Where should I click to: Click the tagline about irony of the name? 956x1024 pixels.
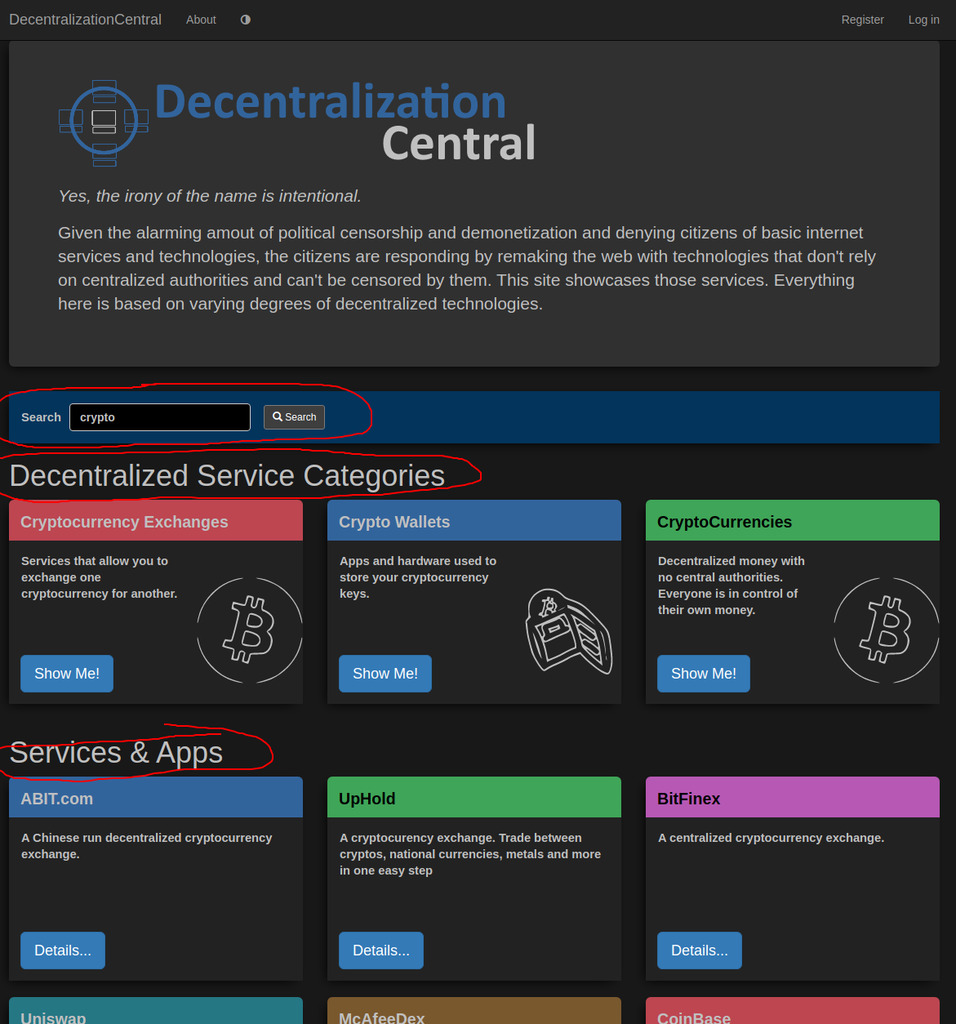tap(210, 196)
